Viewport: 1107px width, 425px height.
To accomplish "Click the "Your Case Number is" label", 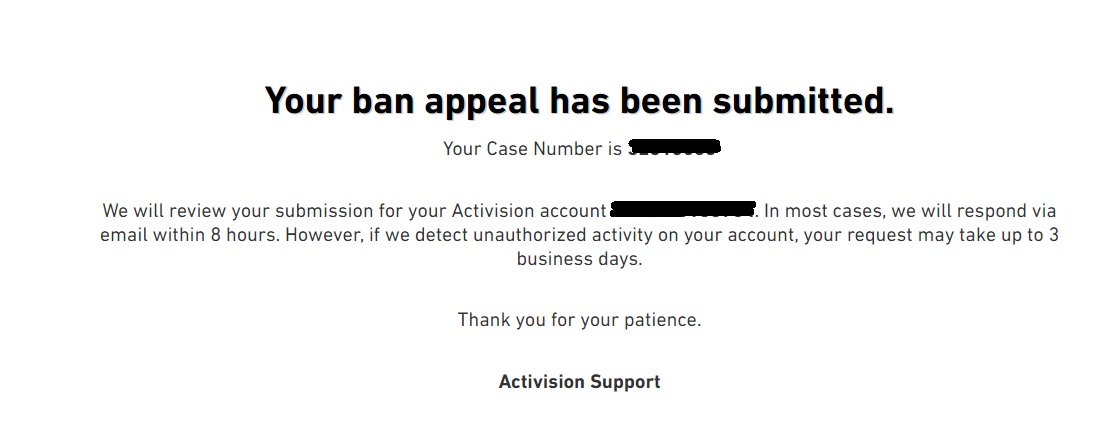I will tap(532, 149).
